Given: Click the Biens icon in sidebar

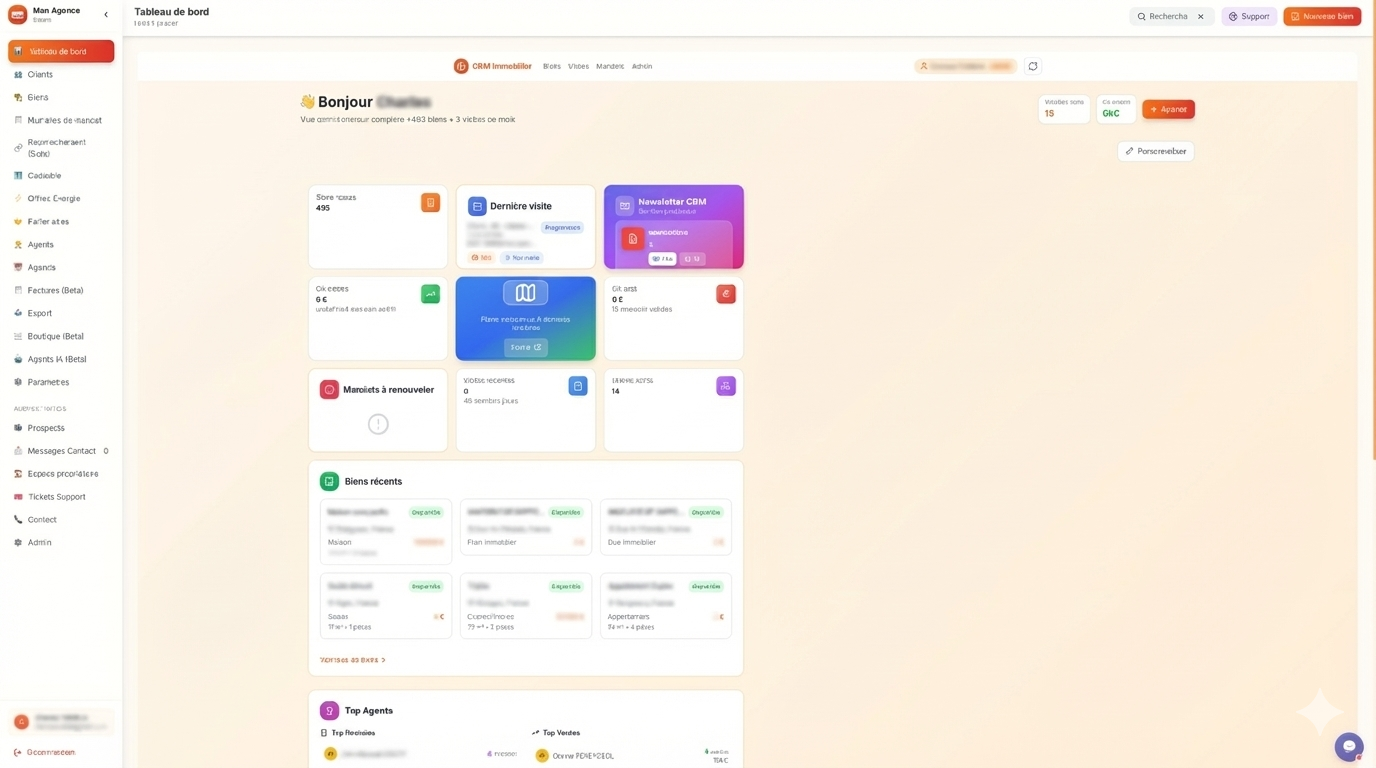Looking at the screenshot, I should (x=18, y=98).
